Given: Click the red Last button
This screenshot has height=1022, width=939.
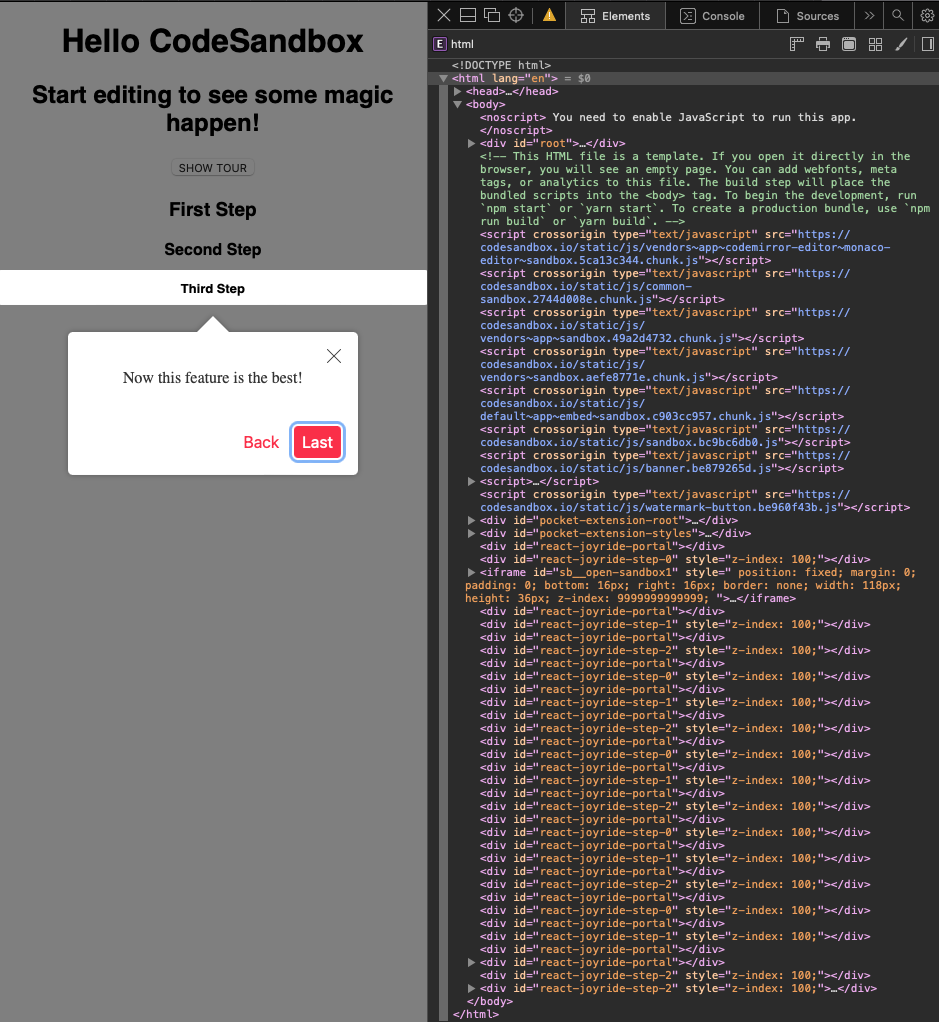Looking at the screenshot, I should tap(317, 443).
